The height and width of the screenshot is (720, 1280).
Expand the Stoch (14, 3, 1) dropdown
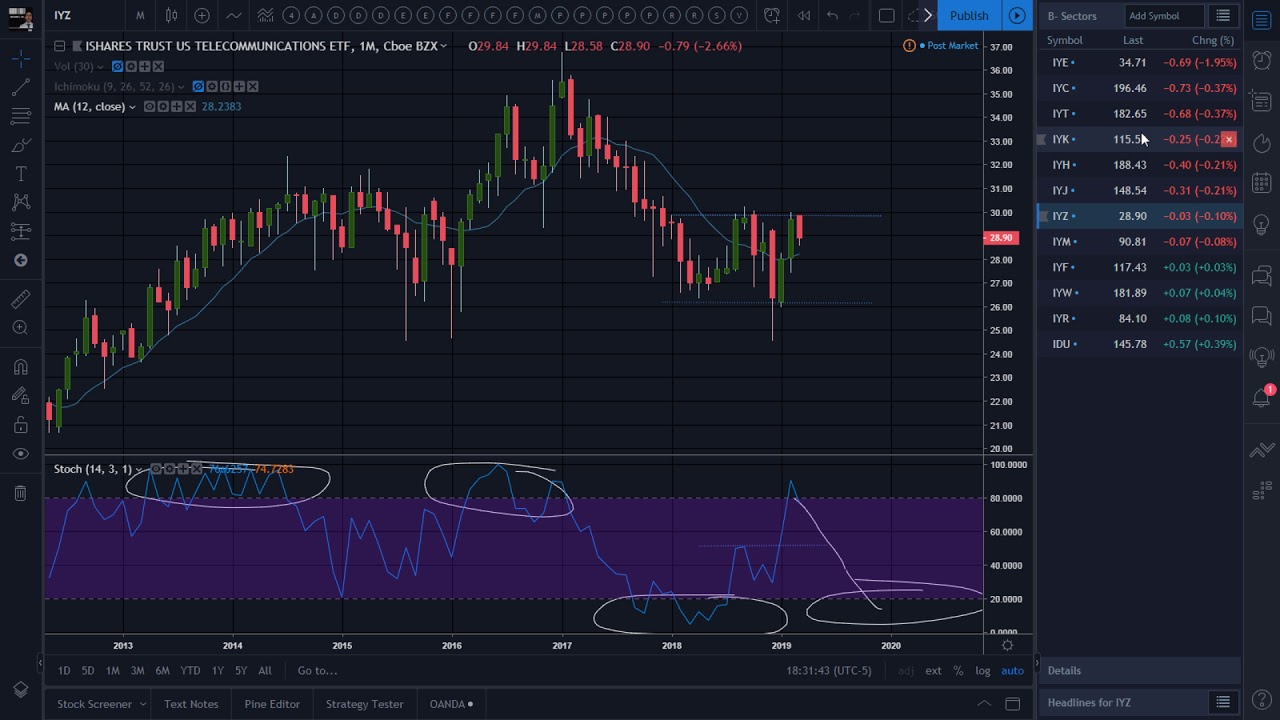tap(139, 469)
